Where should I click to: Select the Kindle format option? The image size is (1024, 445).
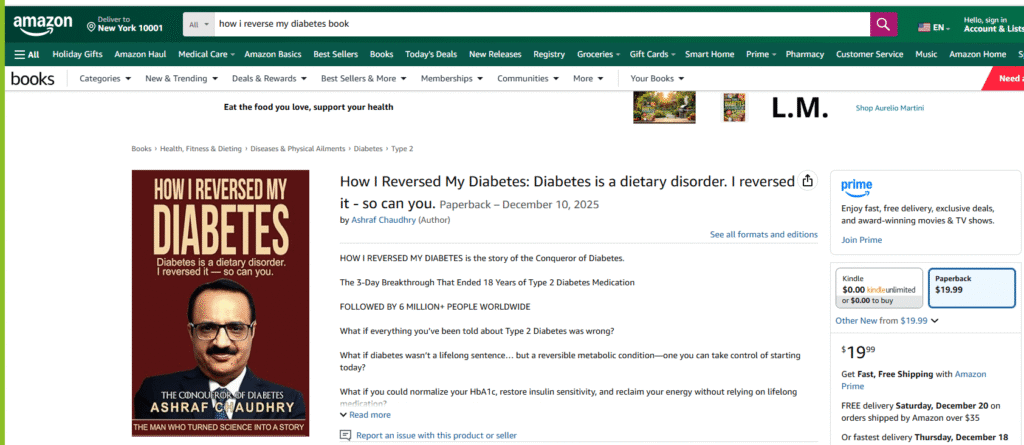[x=879, y=288]
